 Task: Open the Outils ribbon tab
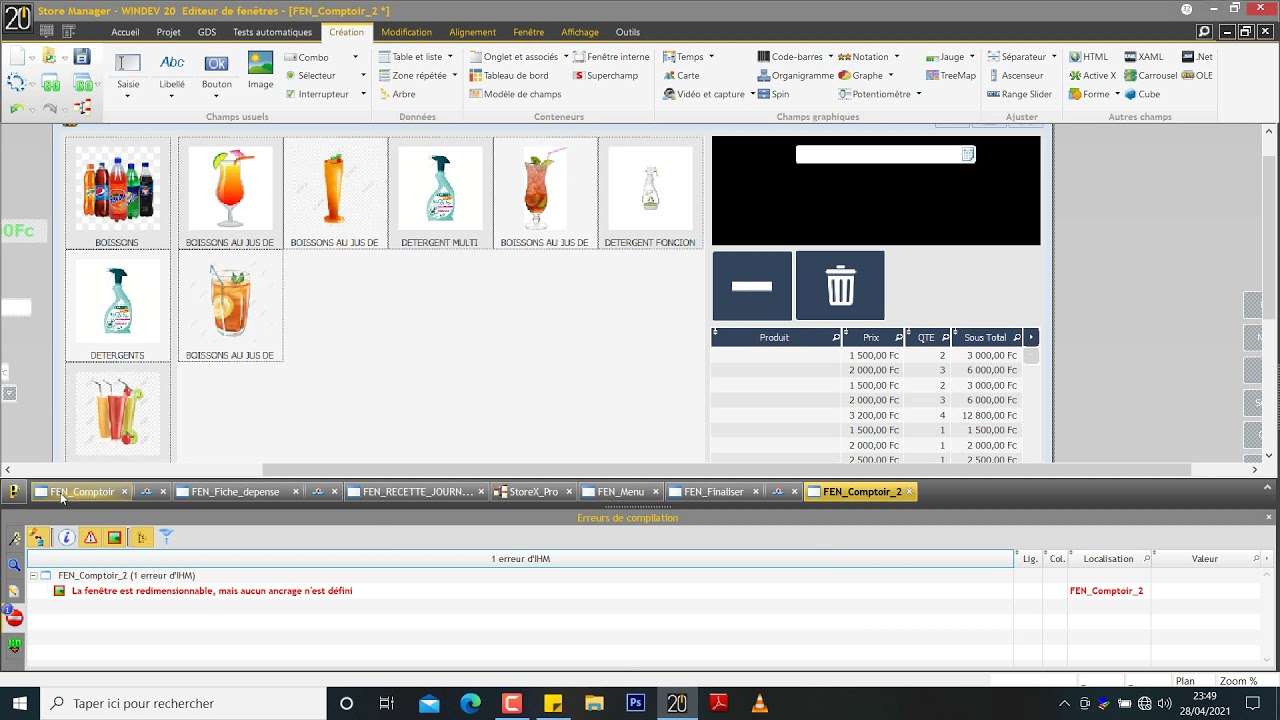(628, 32)
